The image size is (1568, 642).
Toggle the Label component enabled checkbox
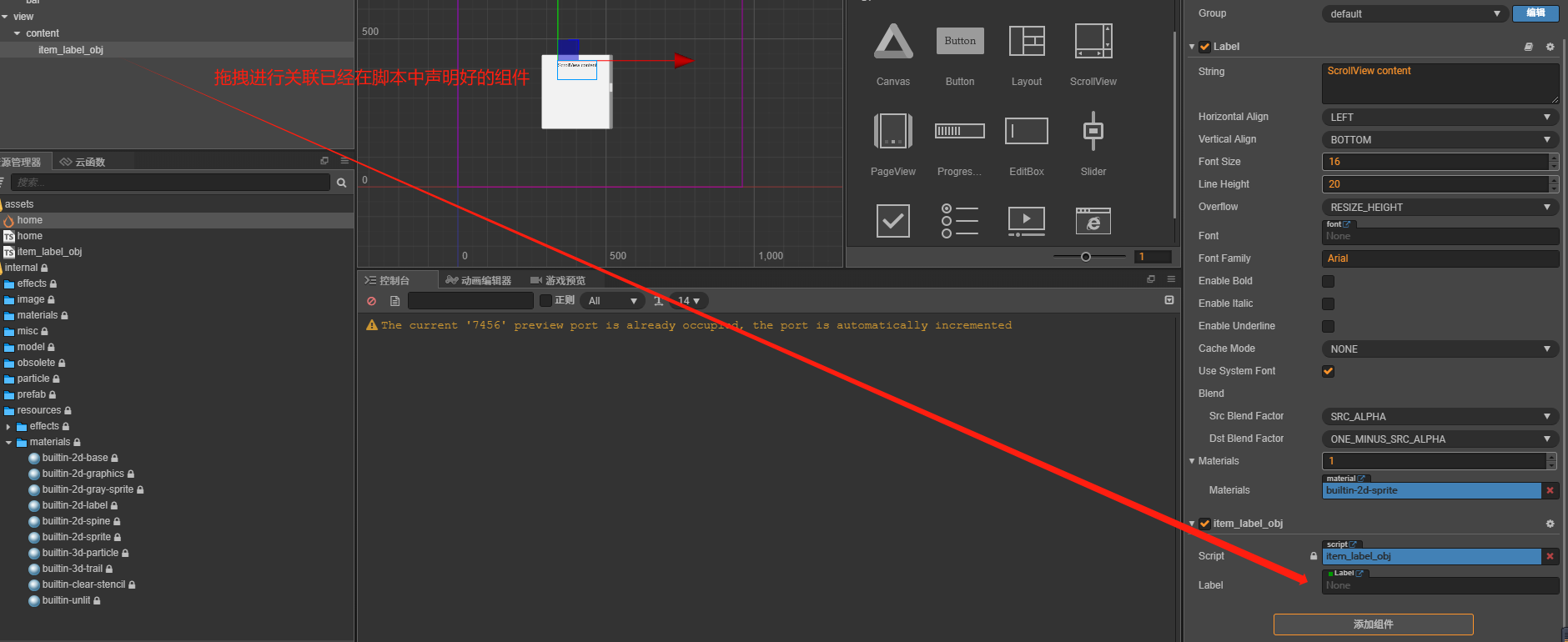1204,47
